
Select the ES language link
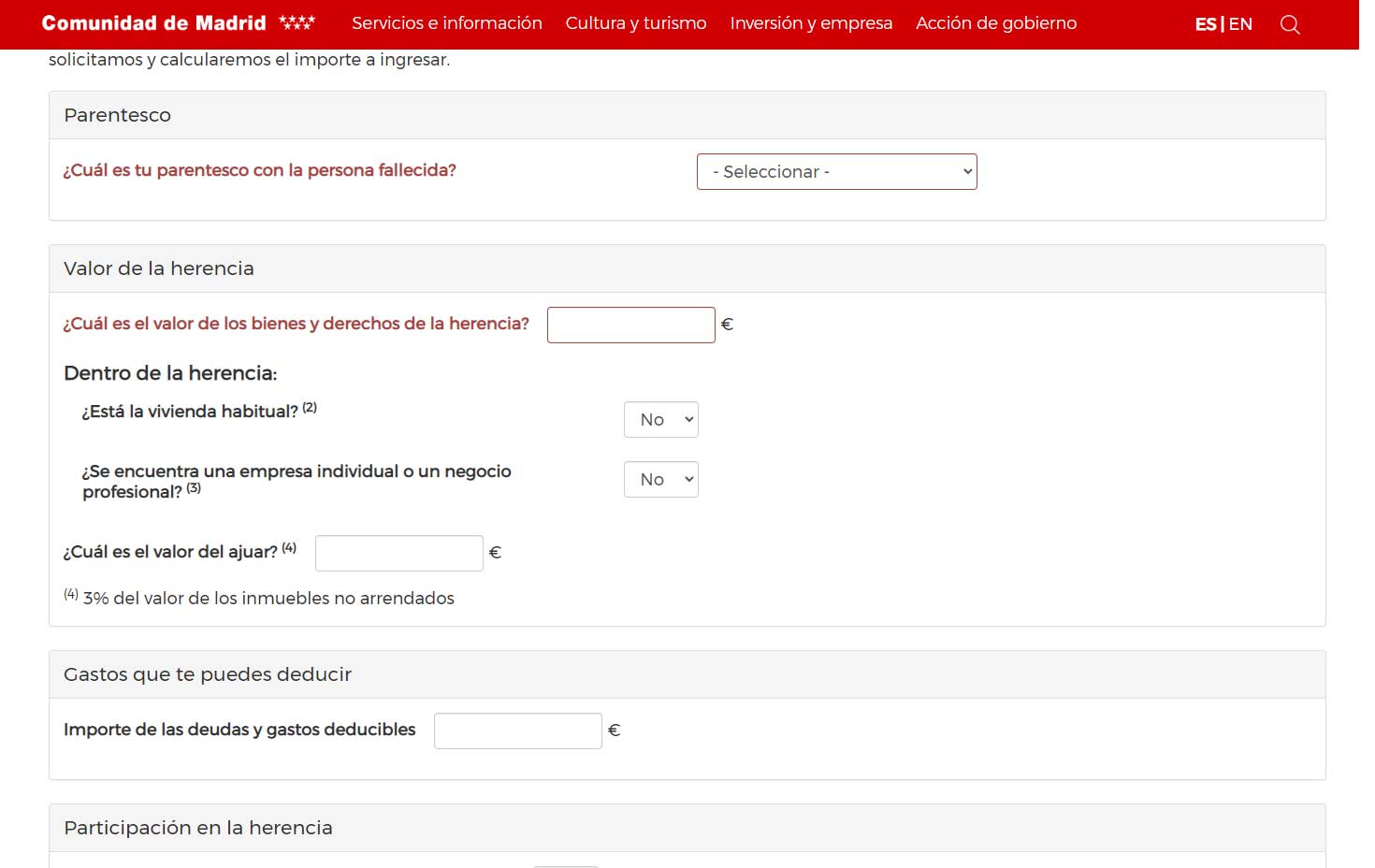point(1205,24)
